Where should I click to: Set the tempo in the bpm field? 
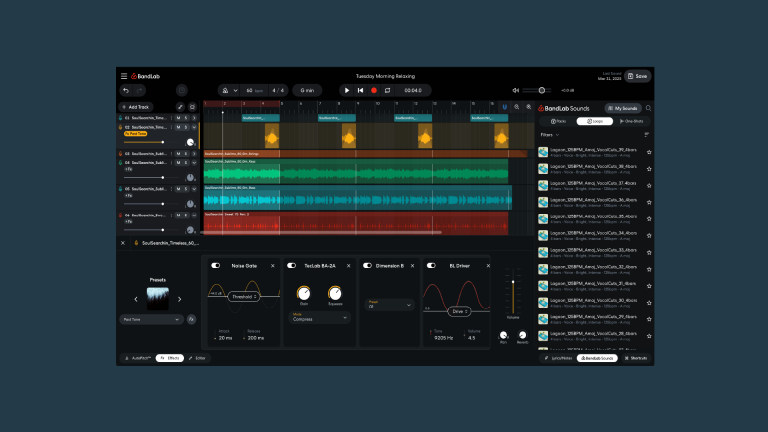coord(254,91)
